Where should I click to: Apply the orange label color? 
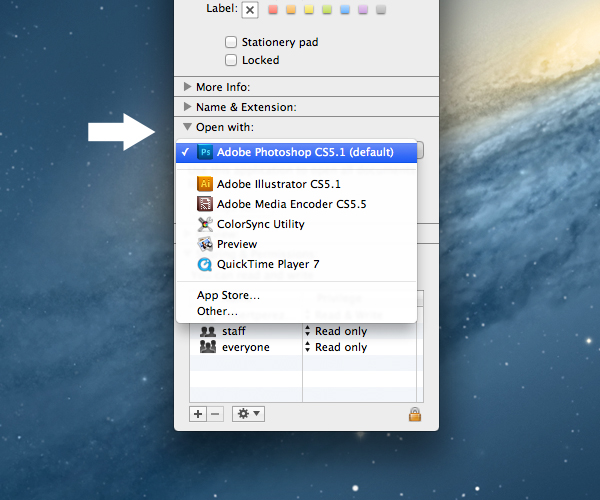pos(291,9)
